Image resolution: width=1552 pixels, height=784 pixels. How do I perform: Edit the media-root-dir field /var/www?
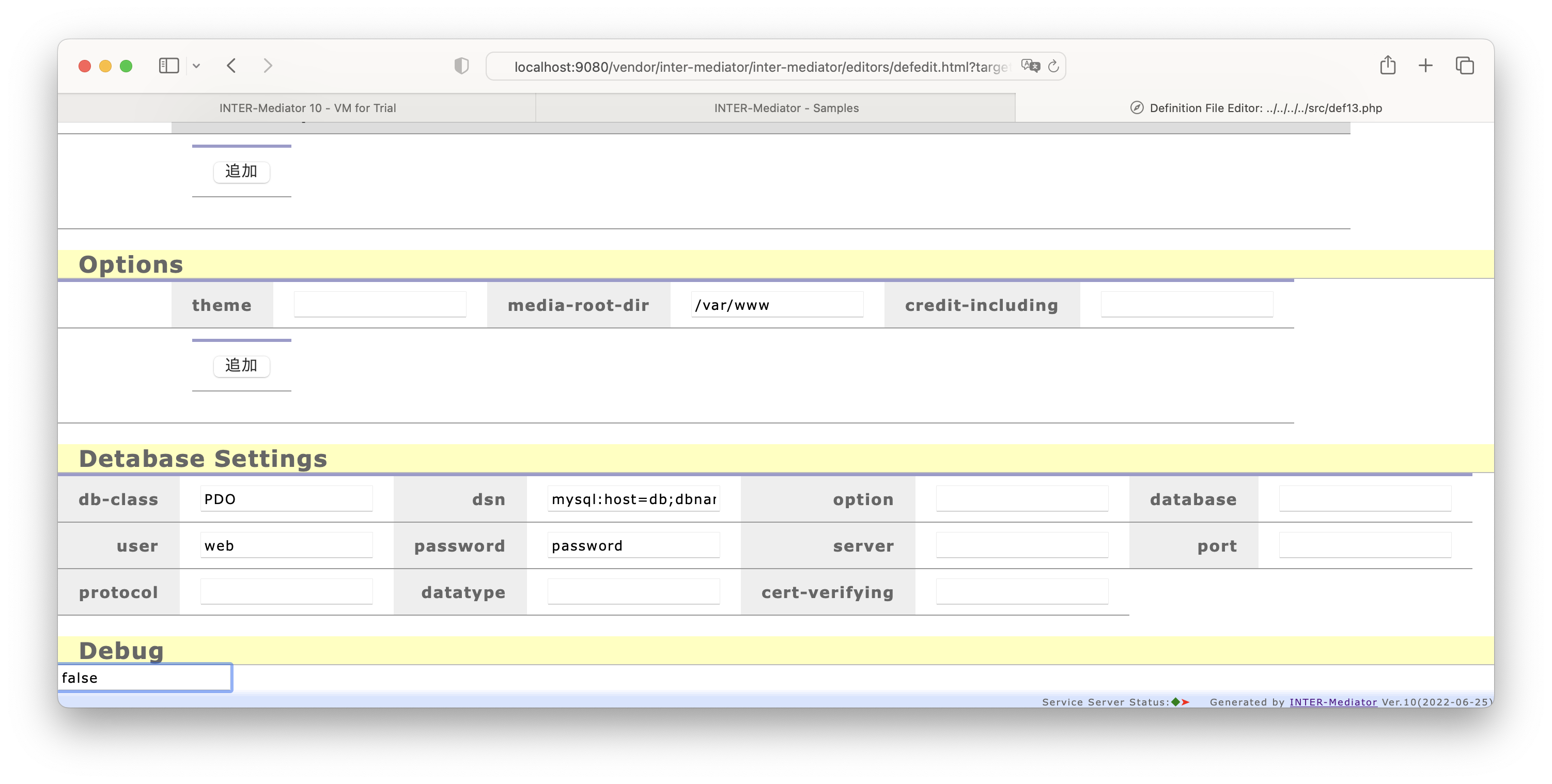coord(777,305)
